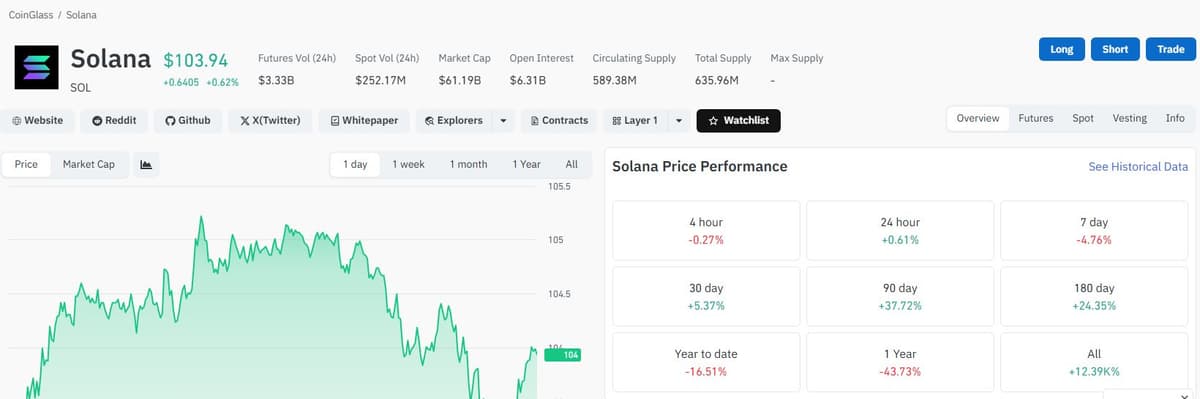Click the Open Interest value $6.31B
Screen dimensions: 1200x399
[x=528, y=80]
